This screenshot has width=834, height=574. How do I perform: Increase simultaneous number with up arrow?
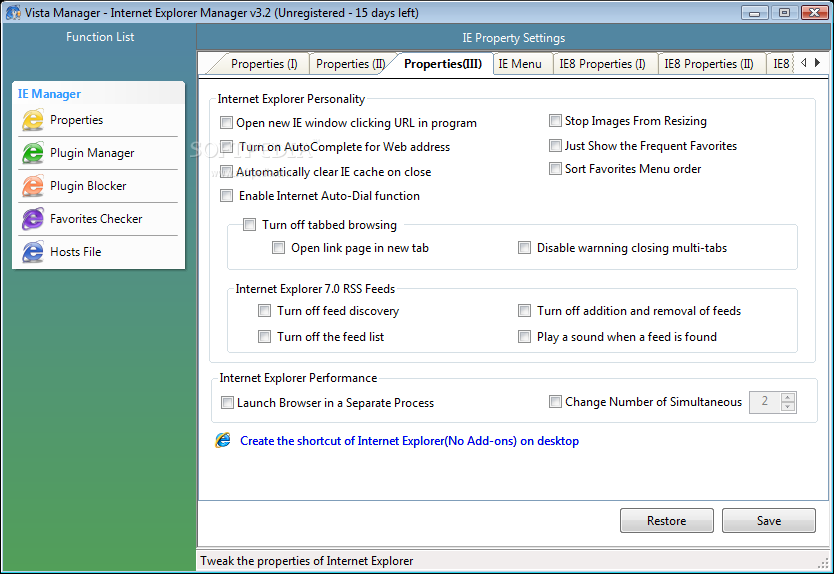pos(788,397)
